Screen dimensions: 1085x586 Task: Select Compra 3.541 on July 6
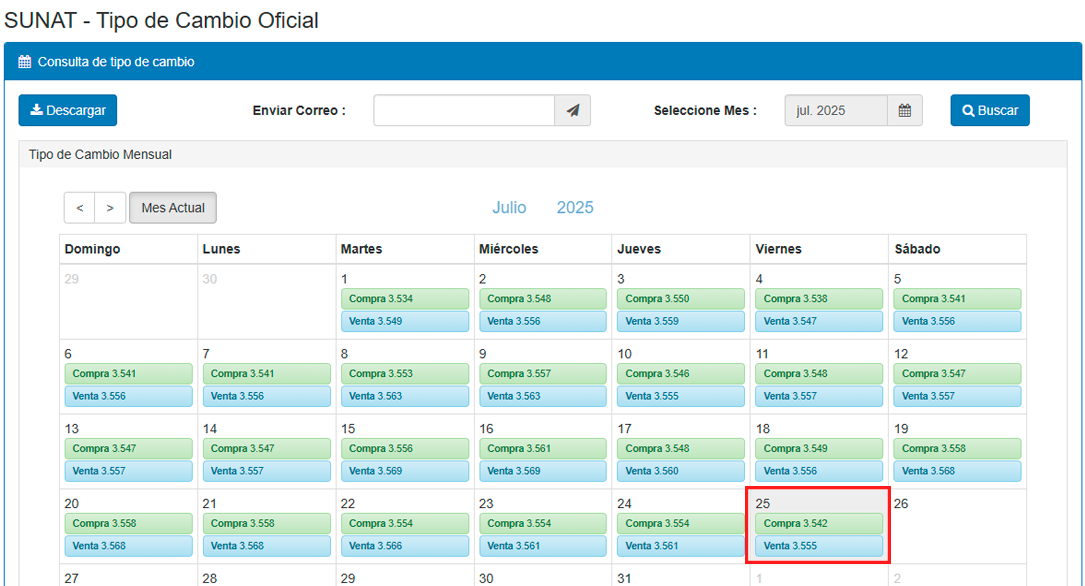129,374
